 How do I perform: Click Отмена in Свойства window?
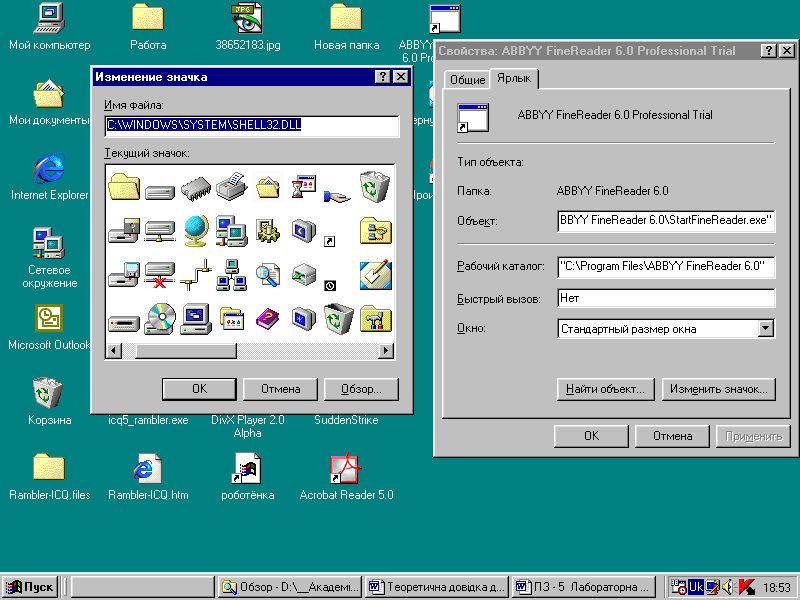point(672,436)
